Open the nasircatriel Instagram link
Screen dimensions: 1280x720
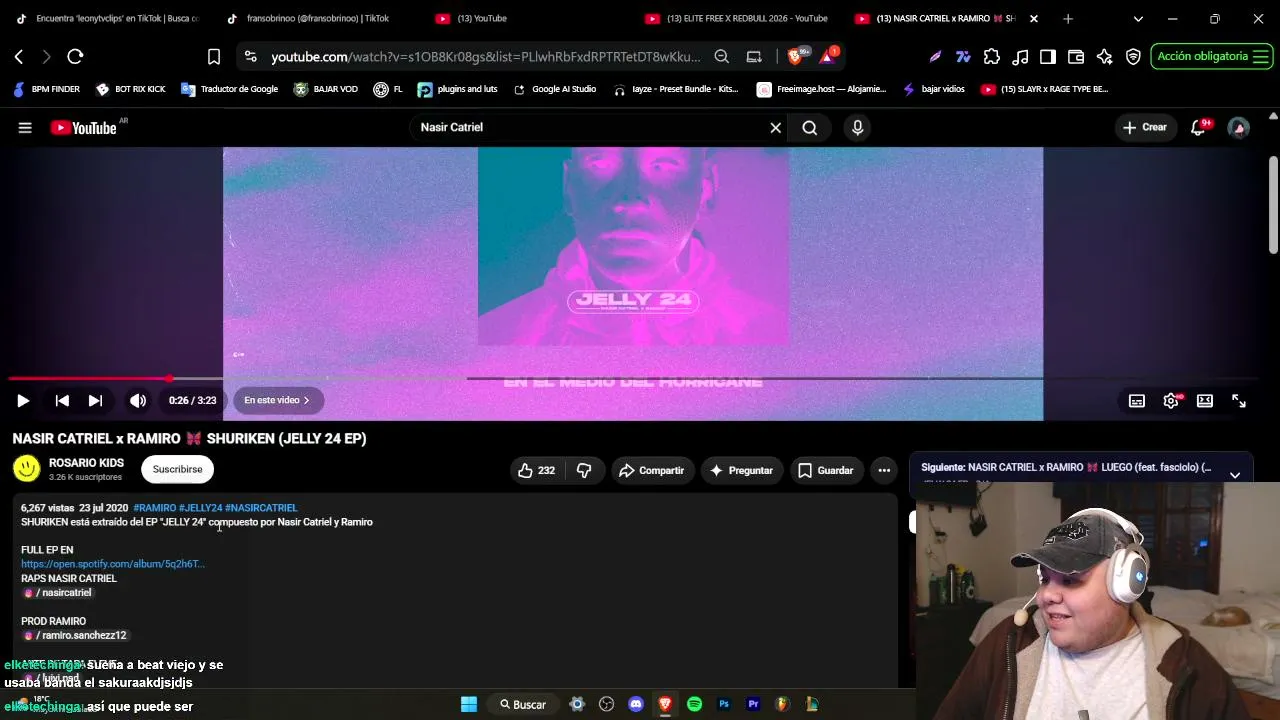[x=59, y=593]
